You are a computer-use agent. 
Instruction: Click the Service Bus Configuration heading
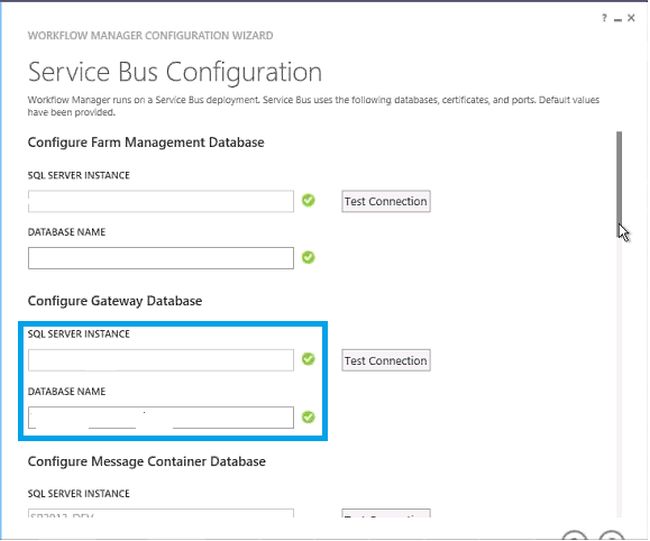click(x=175, y=72)
